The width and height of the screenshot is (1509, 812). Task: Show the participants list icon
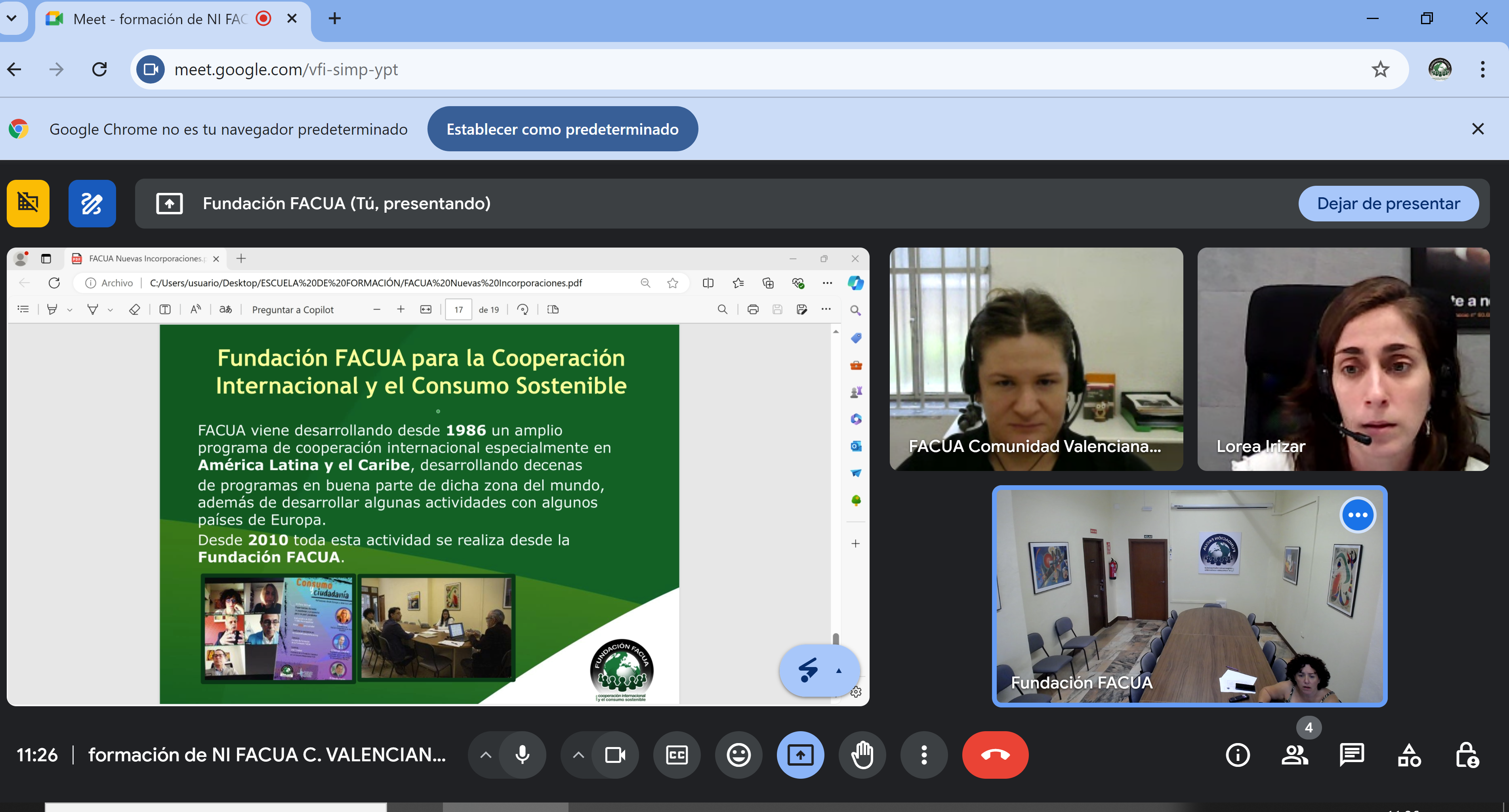[1295, 755]
